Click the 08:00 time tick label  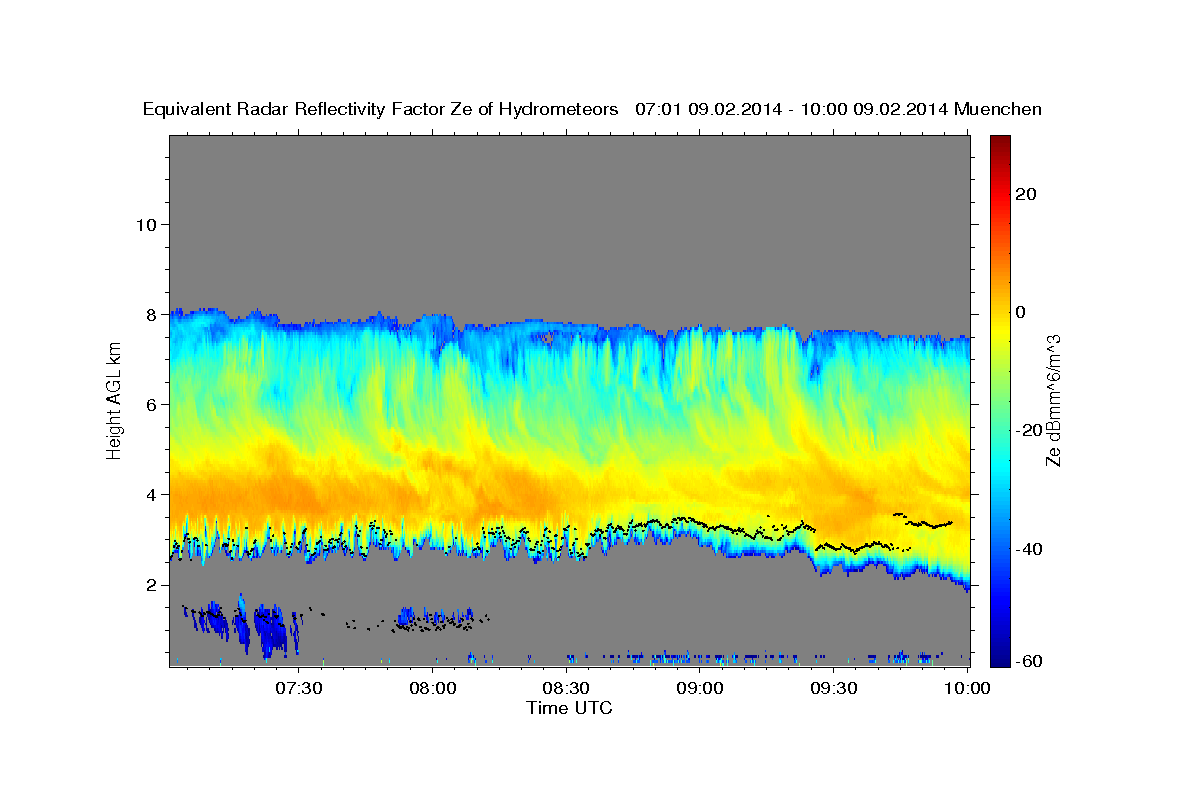click(x=434, y=689)
